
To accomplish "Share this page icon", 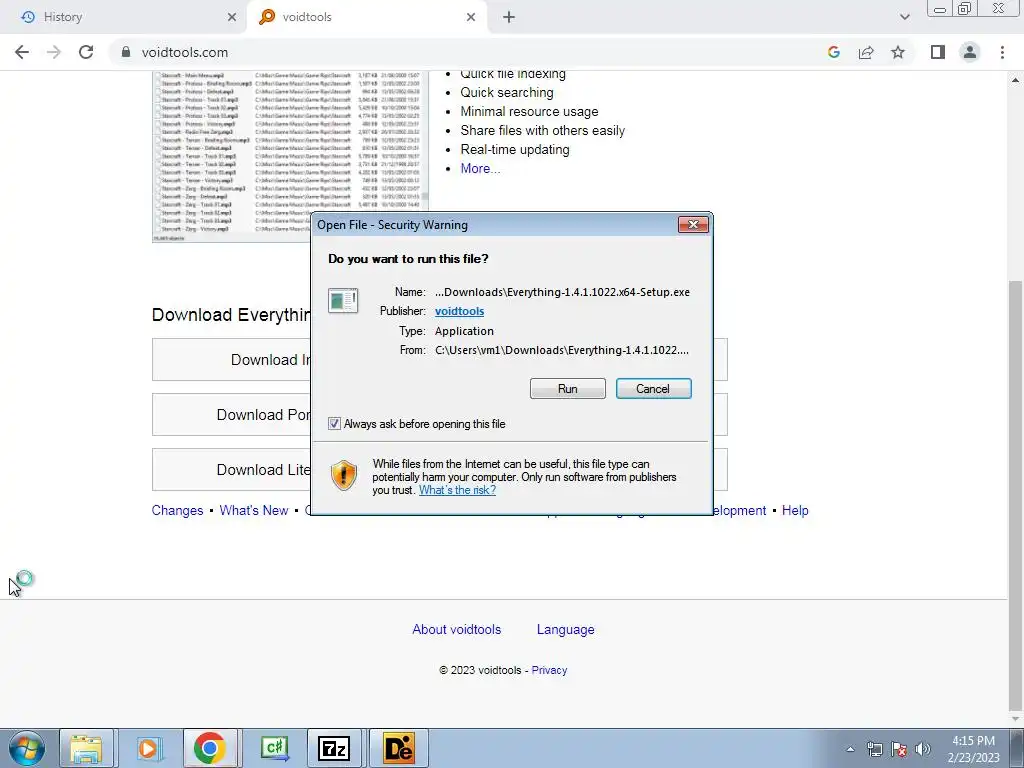I will click(866, 52).
